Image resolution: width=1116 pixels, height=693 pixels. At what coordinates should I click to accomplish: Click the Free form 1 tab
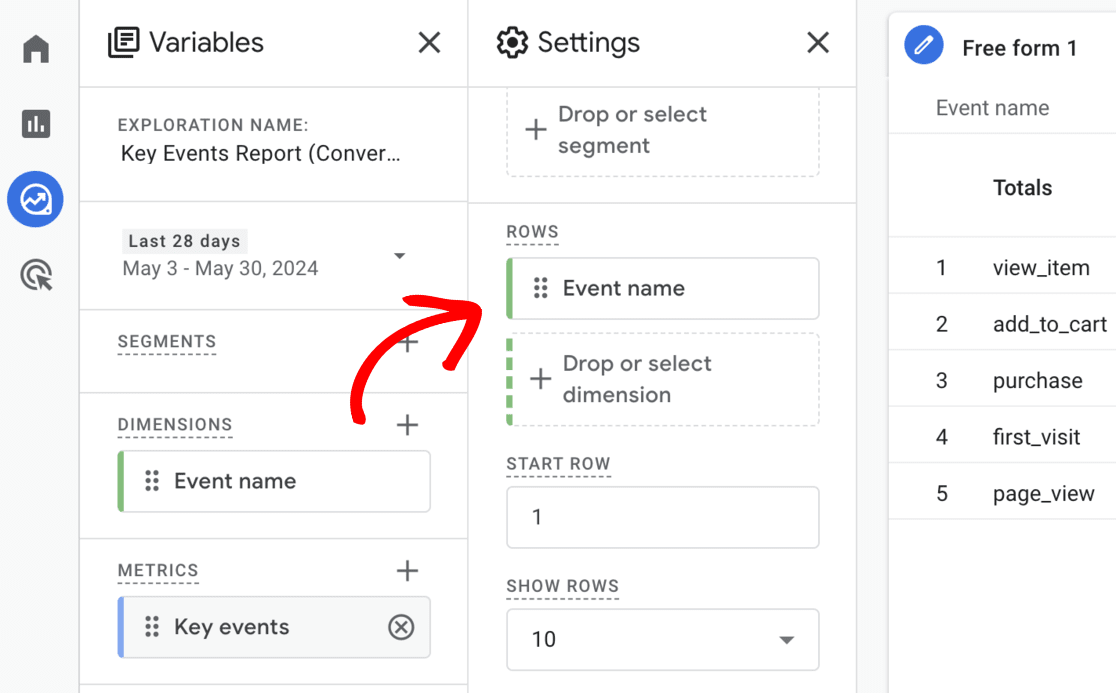[x=1018, y=48]
